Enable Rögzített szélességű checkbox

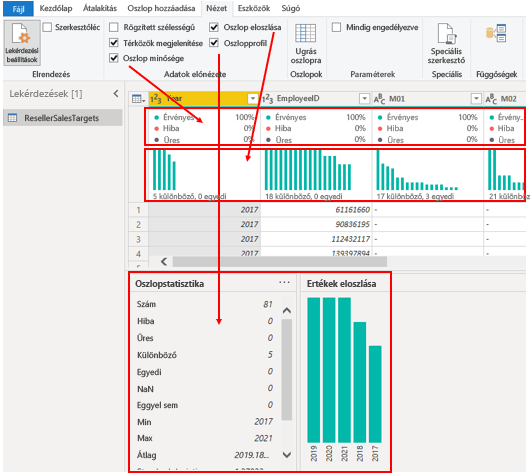[114, 27]
